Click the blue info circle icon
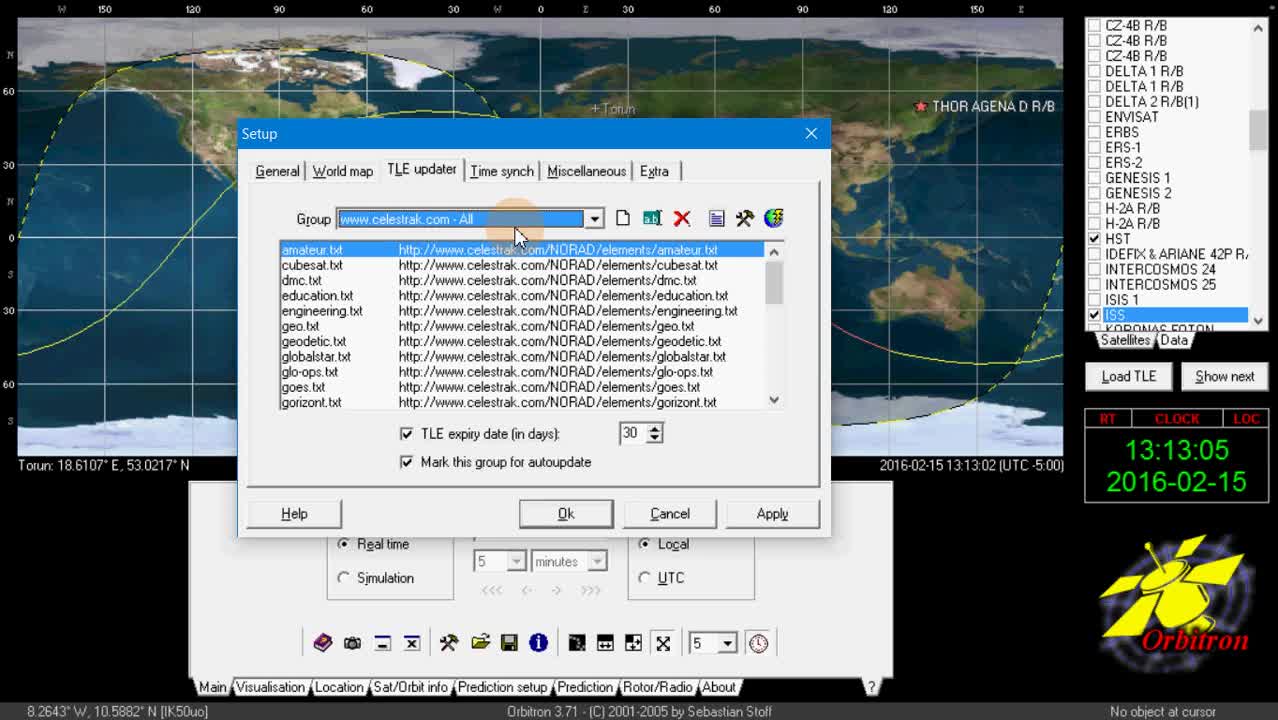Image resolution: width=1278 pixels, height=720 pixels. point(538,643)
